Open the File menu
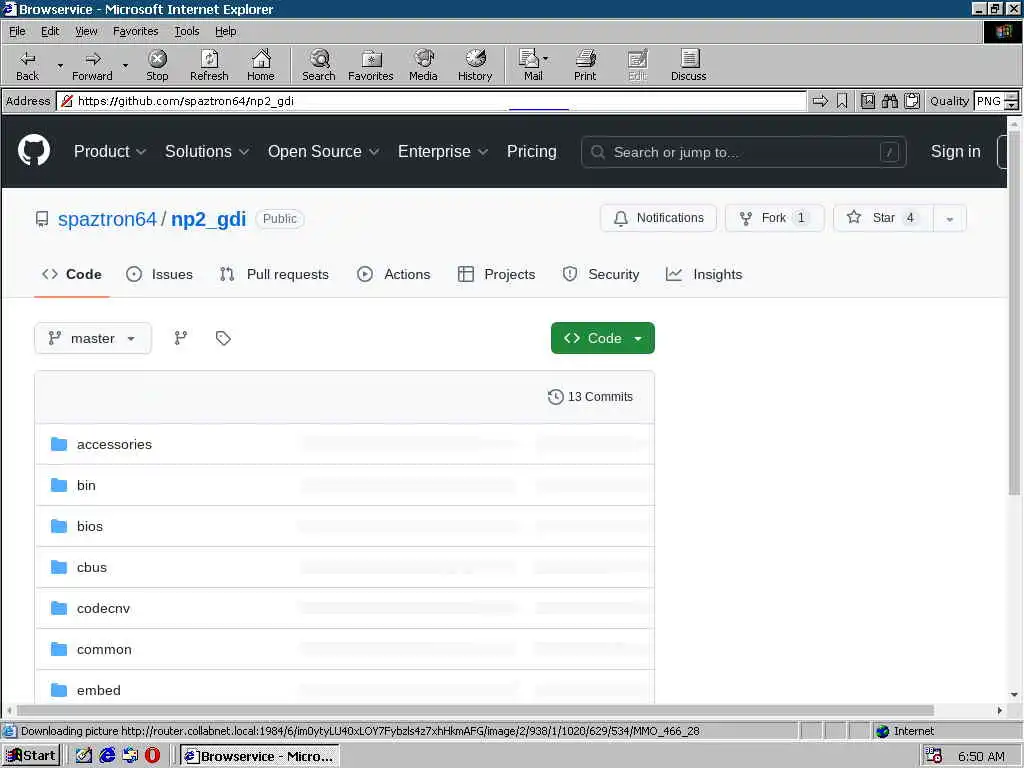 [x=17, y=31]
